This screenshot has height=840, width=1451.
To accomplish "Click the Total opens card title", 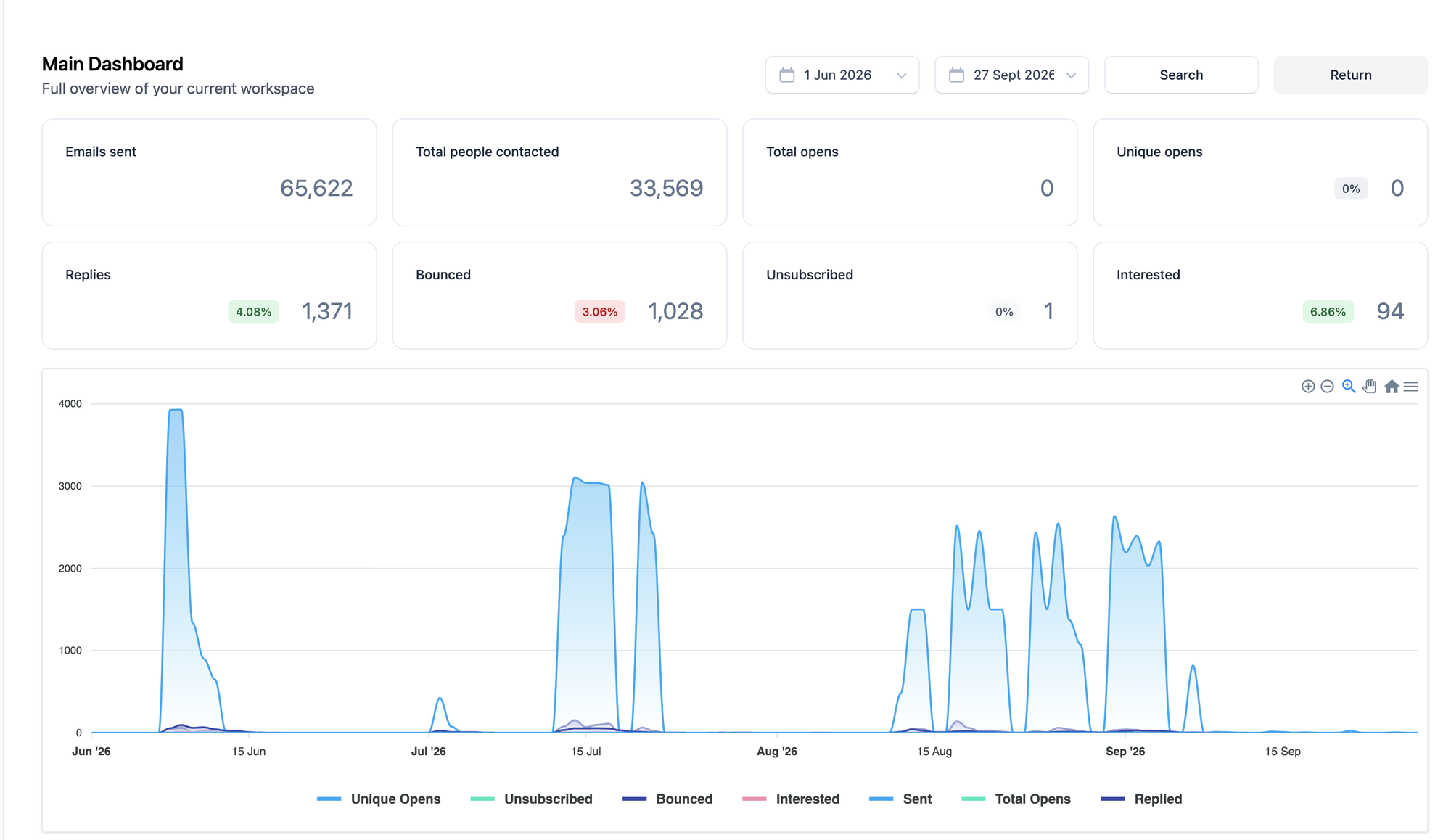I will click(x=802, y=152).
